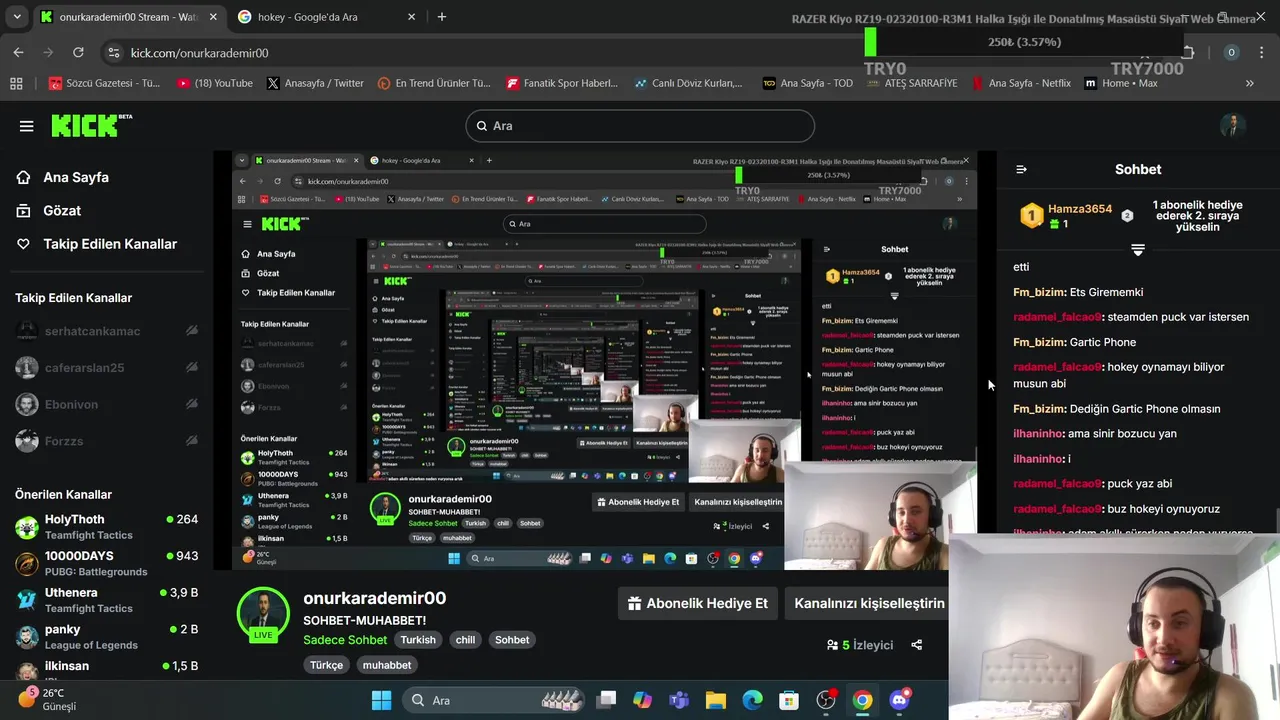1280x720 pixels.
Task: Open serhatcankamac in followed channels
Action: (107, 331)
